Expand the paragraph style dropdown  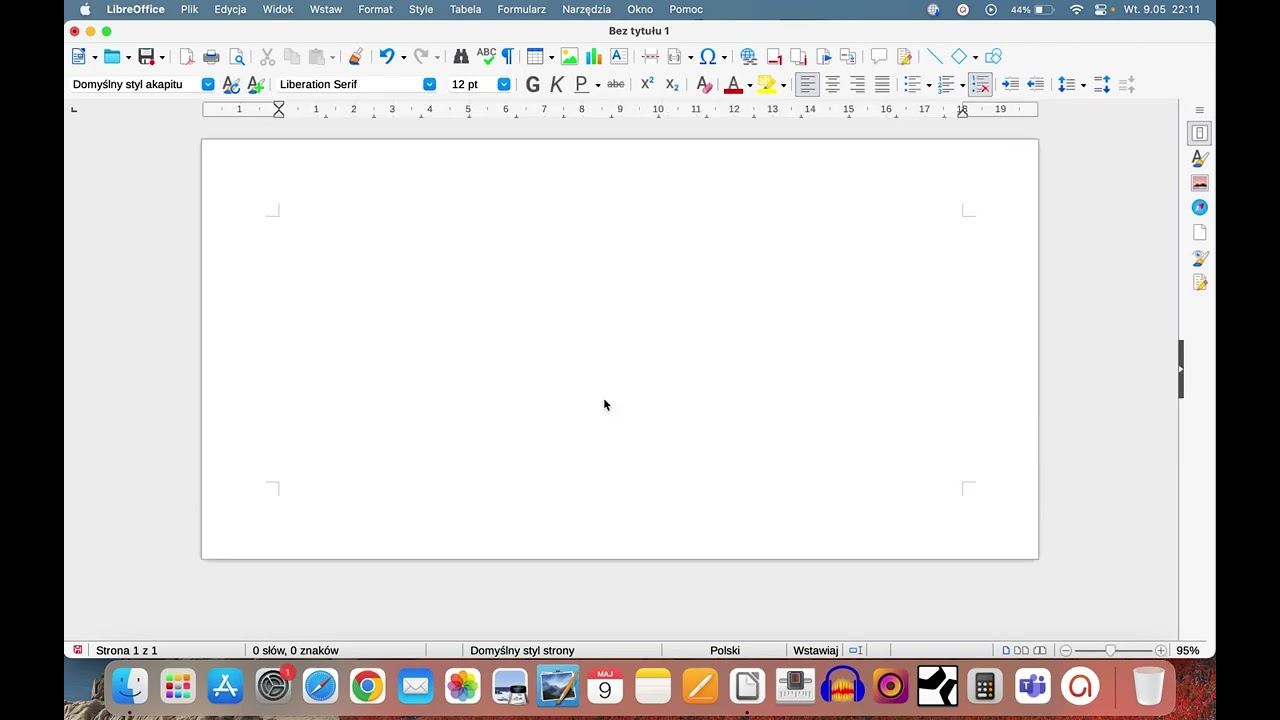(x=208, y=84)
